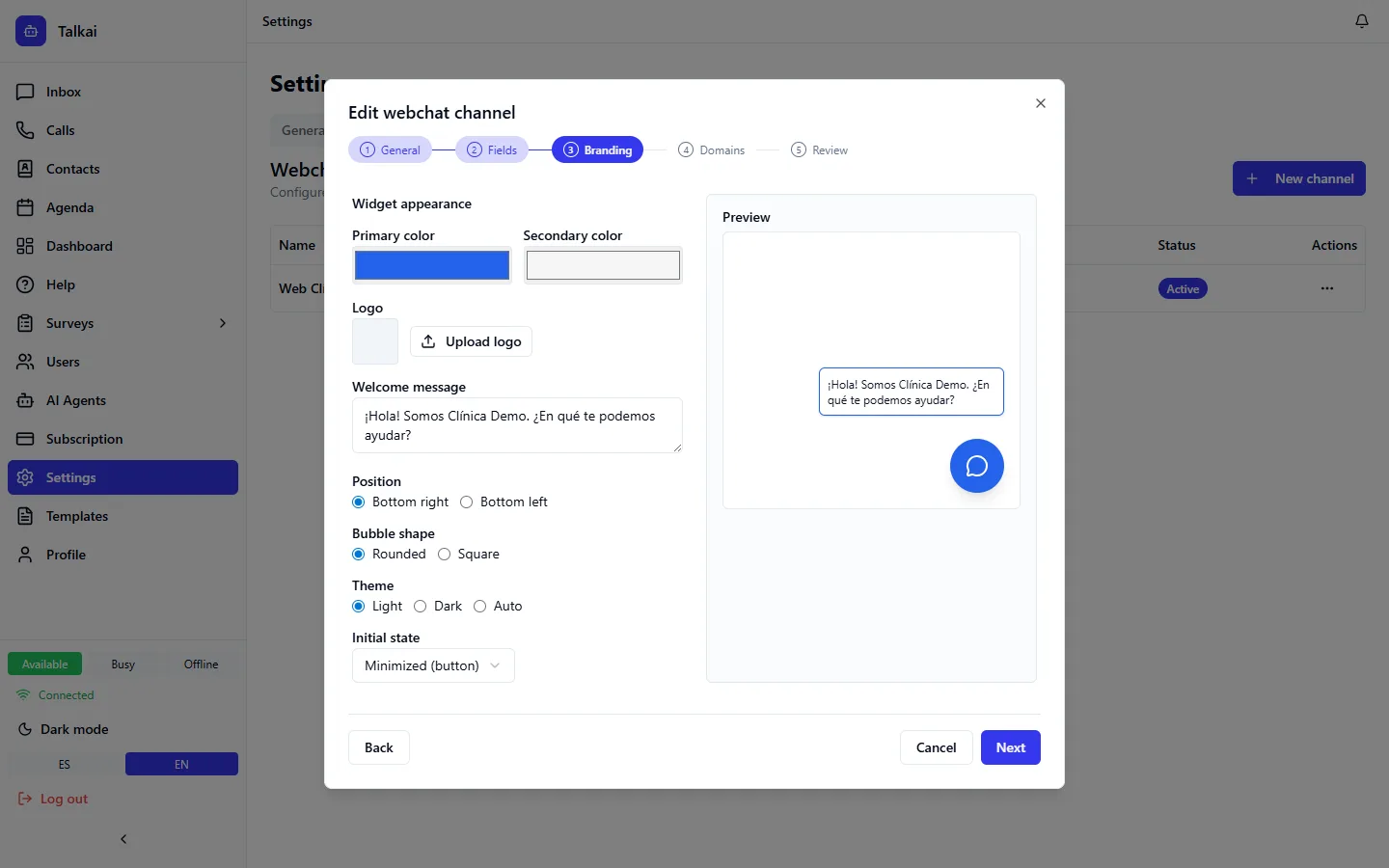This screenshot has width=1389, height=868.
Task: Click the Subscription card icon
Action: (x=25, y=439)
